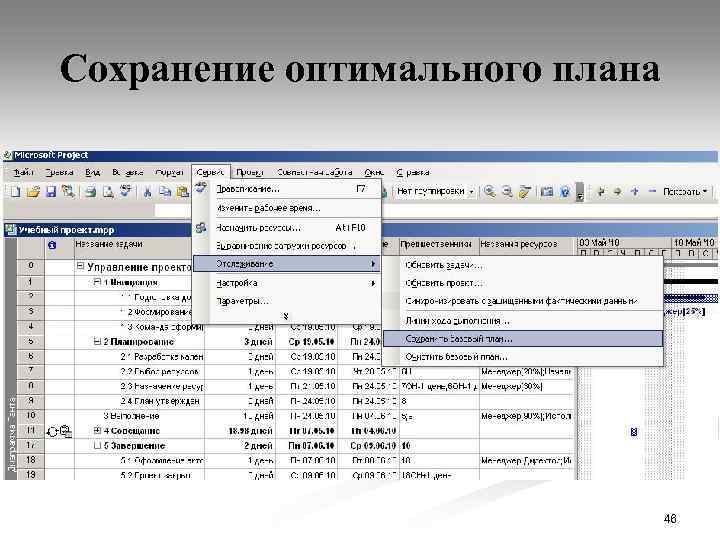Collapse the 5 Завершение task group
This screenshot has height=540, width=720.
pos(97,445)
